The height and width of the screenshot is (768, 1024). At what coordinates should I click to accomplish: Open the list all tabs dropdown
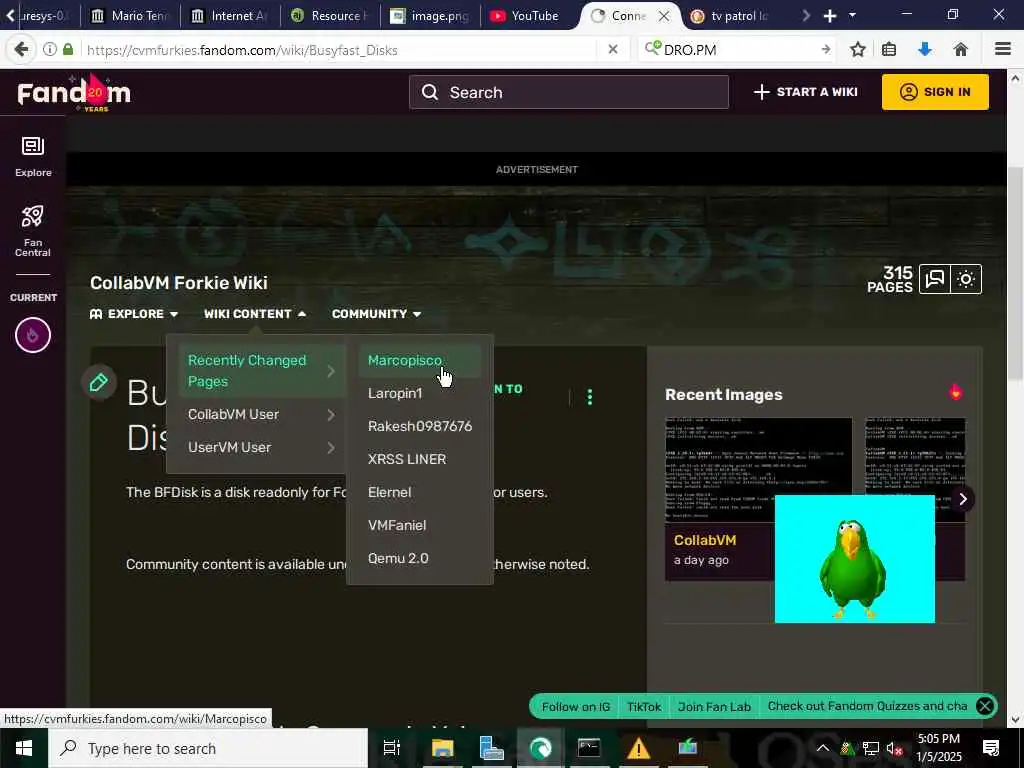(x=852, y=15)
